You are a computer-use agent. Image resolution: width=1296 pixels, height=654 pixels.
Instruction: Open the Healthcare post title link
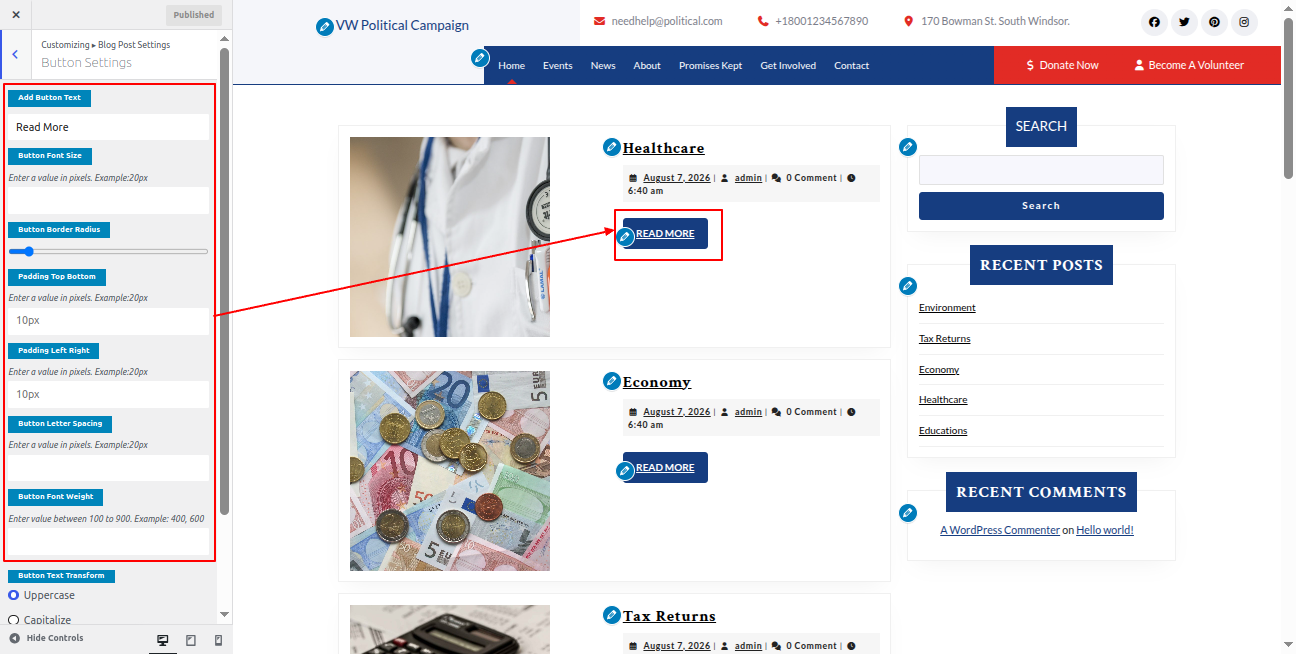click(x=663, y=148)
